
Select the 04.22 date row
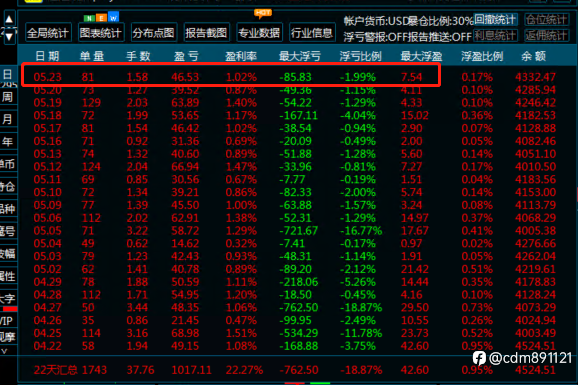click(x=48, y=346)
